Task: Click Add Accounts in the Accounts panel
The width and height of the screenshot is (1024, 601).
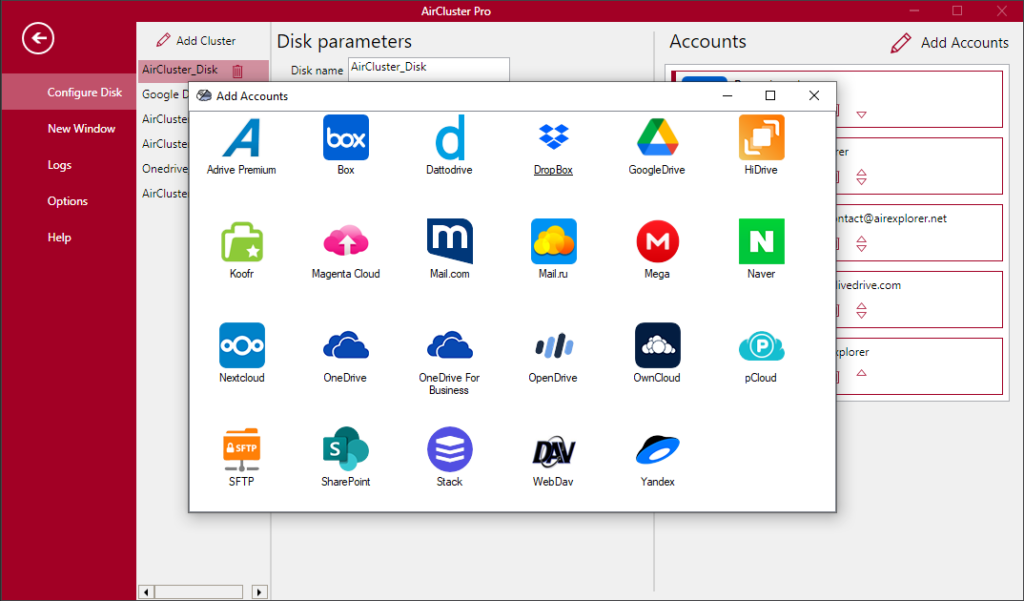Action: click(950, 42)
